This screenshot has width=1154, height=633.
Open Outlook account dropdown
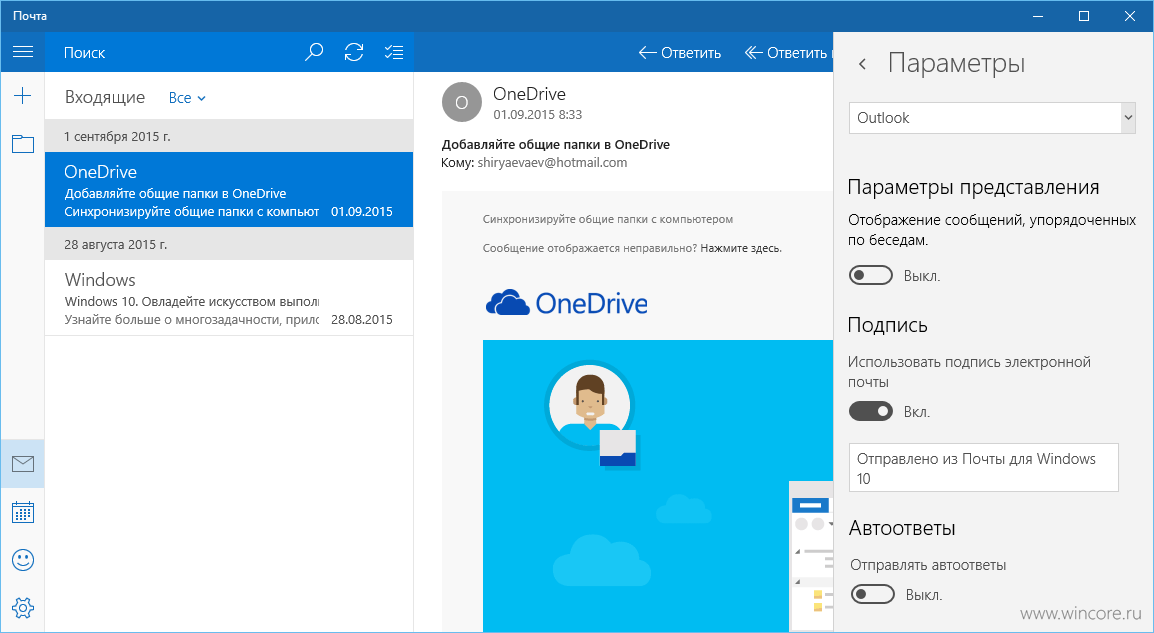[992, 118]
